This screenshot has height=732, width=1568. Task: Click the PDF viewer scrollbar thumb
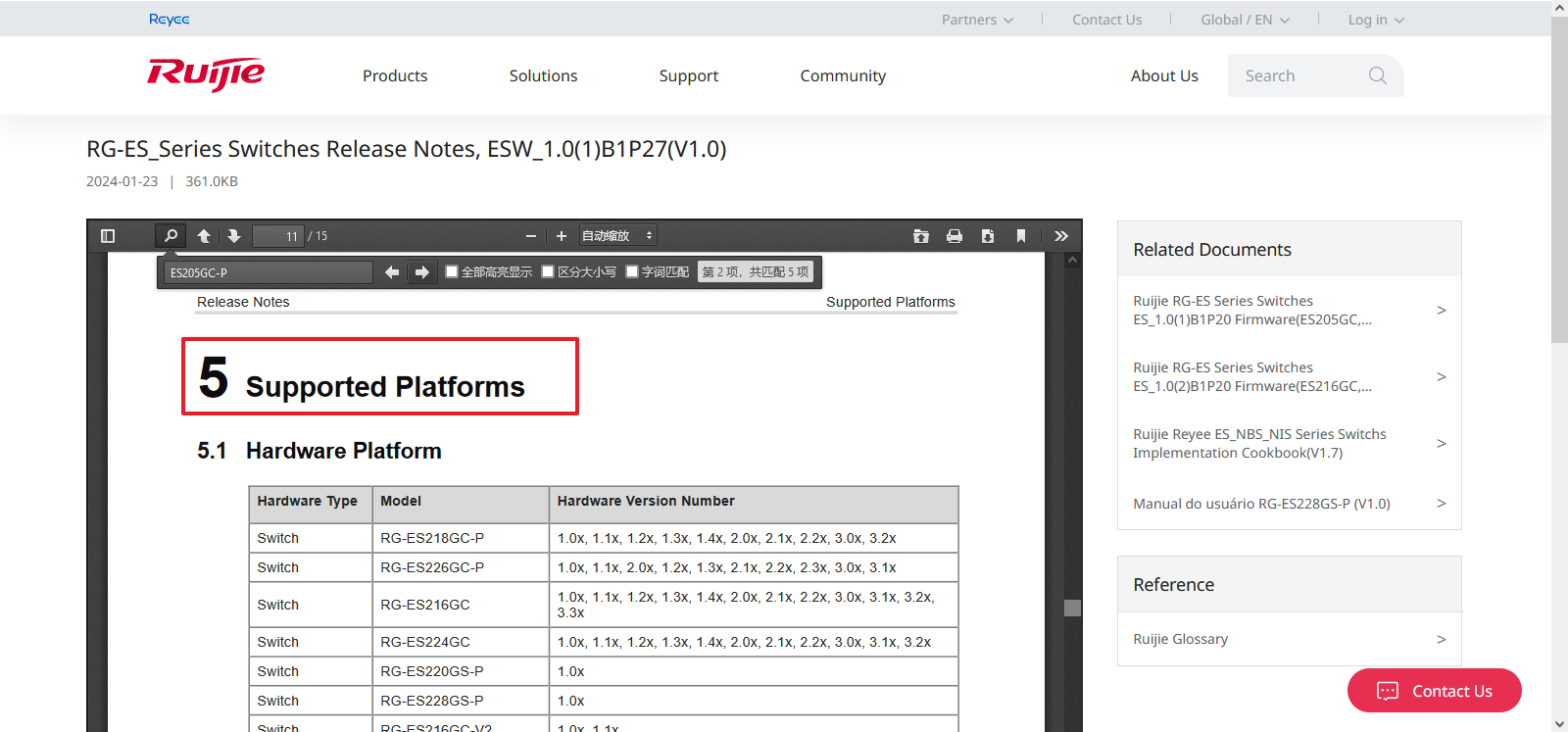click(1073, 608)
